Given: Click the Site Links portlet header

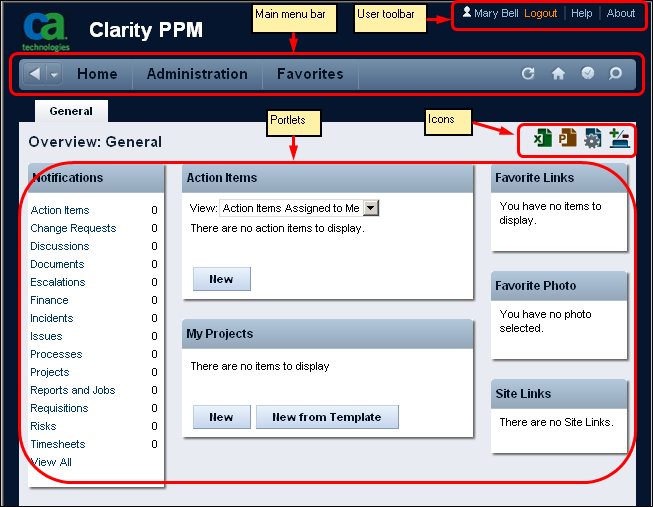Looking at the screenshot, I should click(x=559, y=394).
